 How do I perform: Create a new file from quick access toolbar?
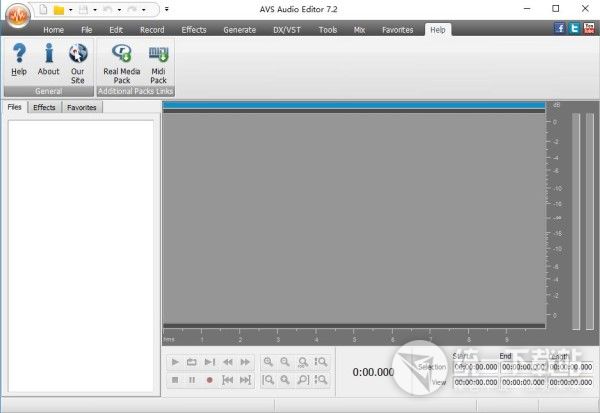(x=43, y=9)
